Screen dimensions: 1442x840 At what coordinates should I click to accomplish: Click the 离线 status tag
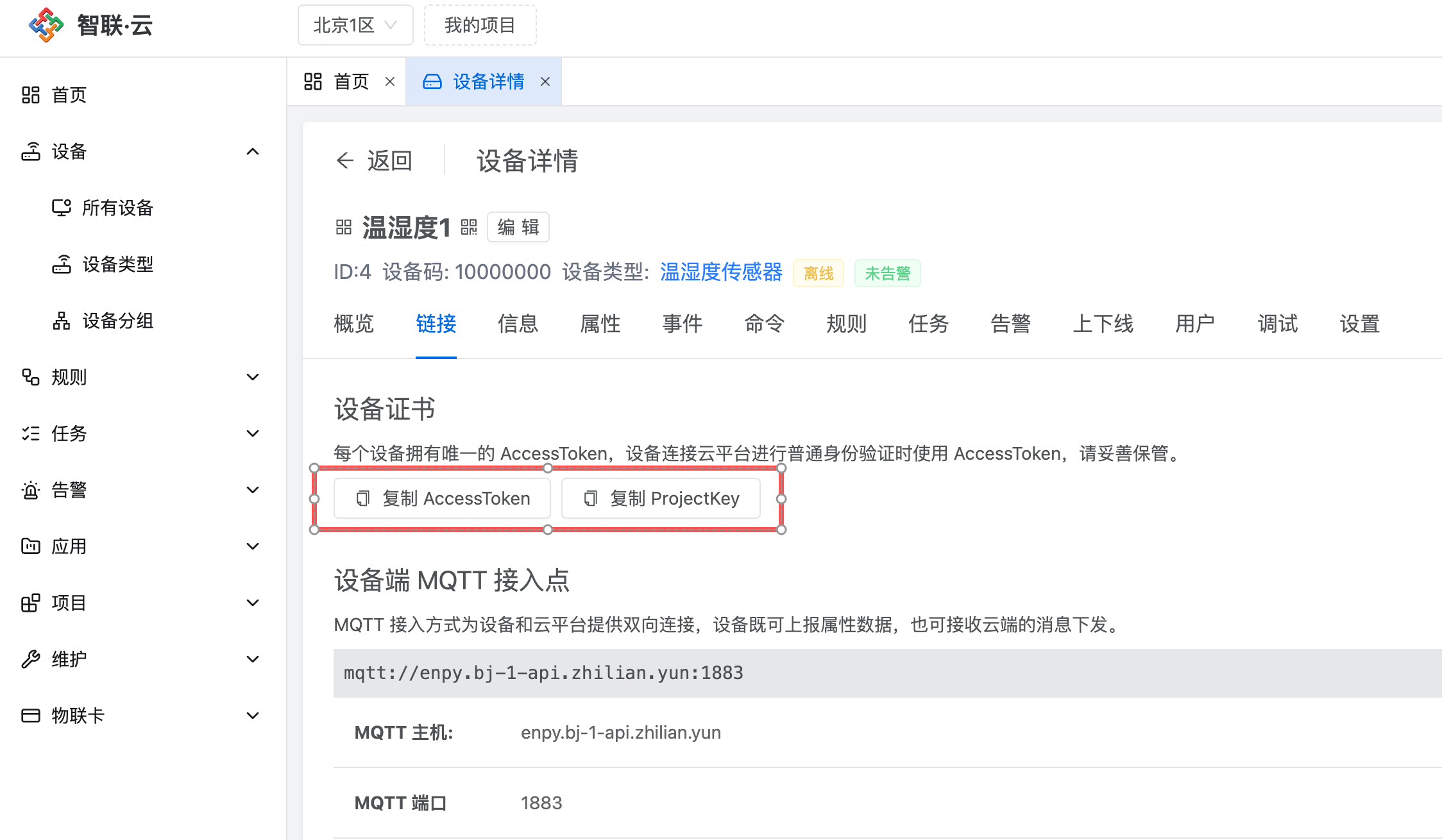(819, 273)
